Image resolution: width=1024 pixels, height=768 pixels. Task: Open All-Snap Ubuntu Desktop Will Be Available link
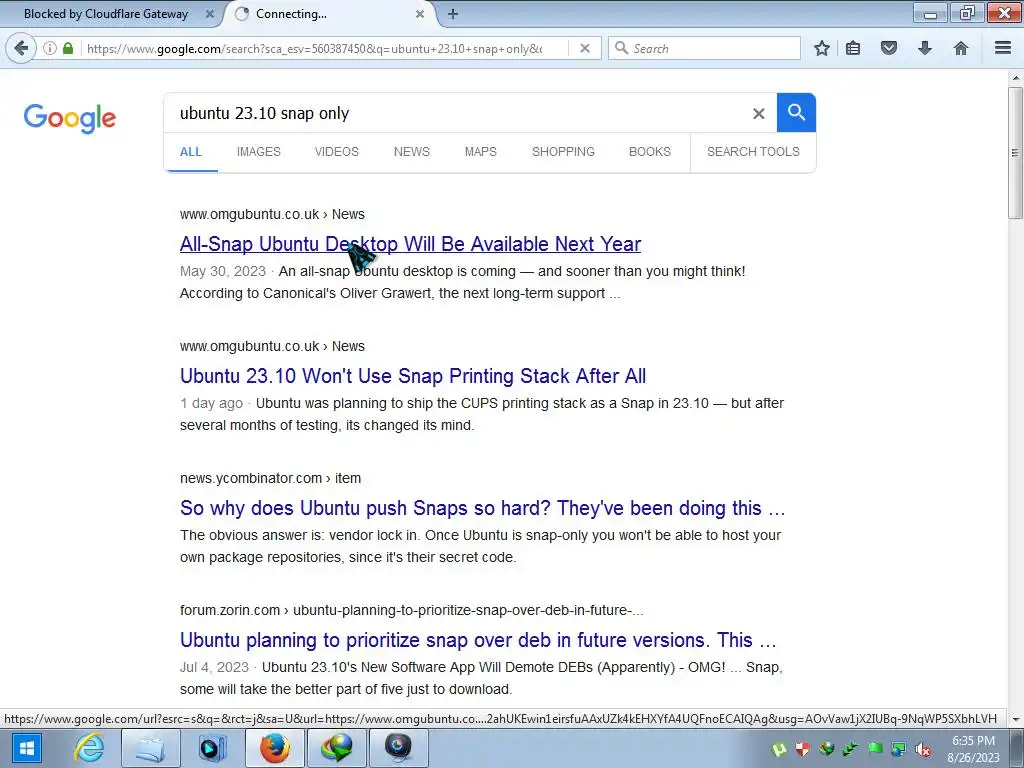tap(410, 244)
